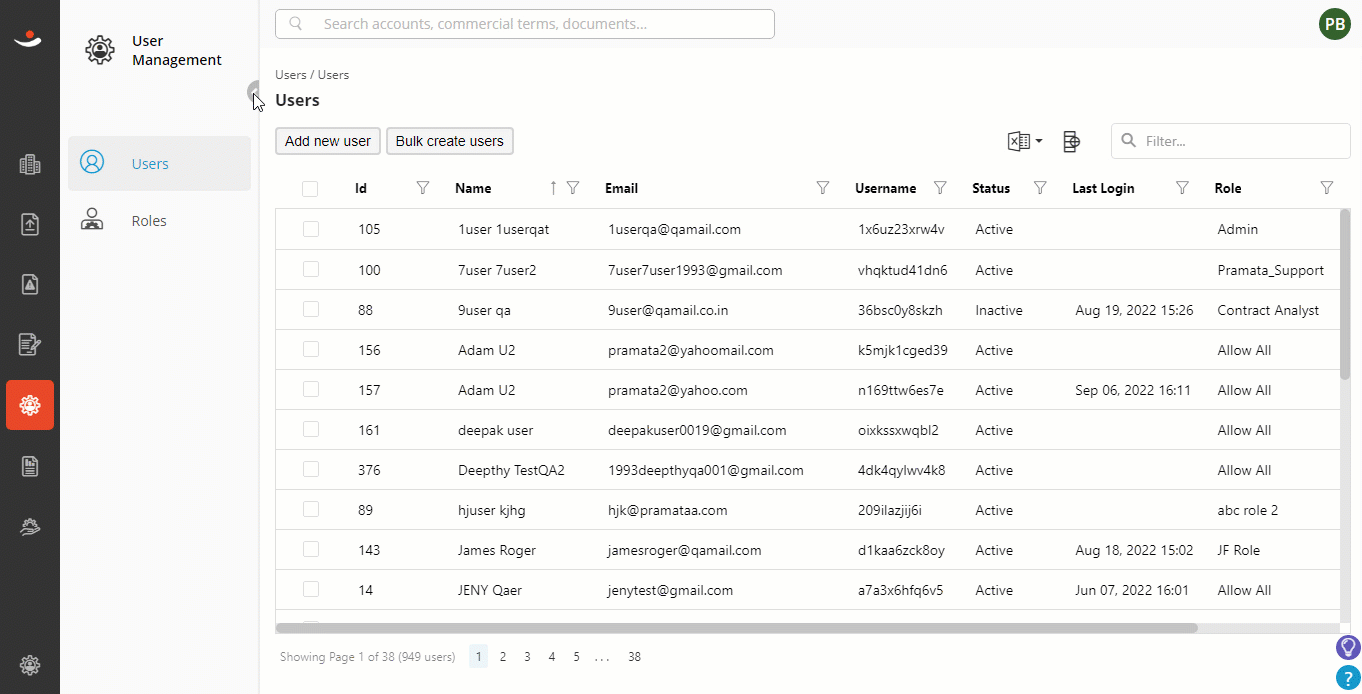Click the Pramata logo icon
The height and width of the screenshot is (694, 1362).
coord(29,39)
